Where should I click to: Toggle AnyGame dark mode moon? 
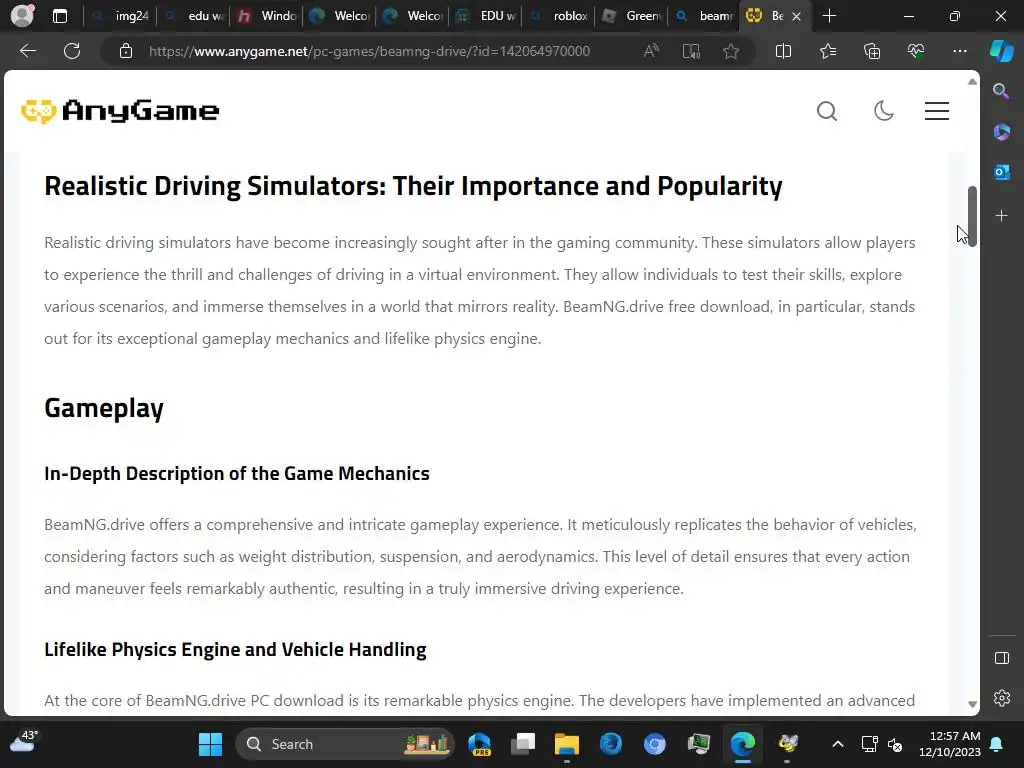pos(884,111)
